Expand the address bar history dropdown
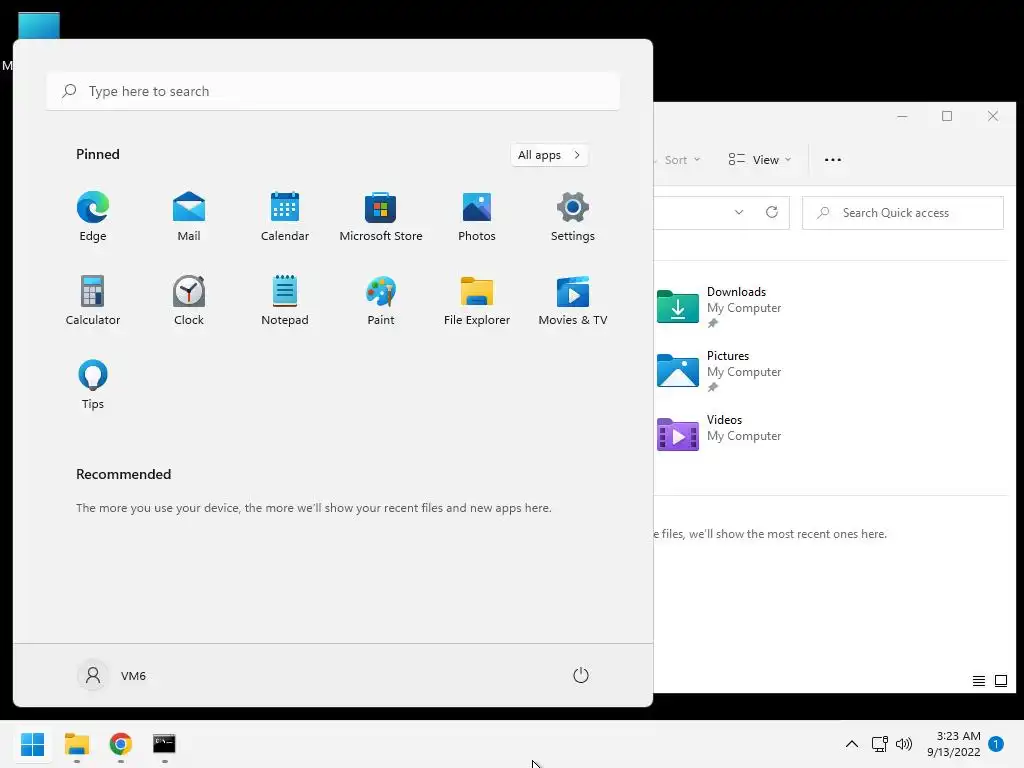Image resolution: width=1024 pixels, height=768 pixels. pos(739,212)
